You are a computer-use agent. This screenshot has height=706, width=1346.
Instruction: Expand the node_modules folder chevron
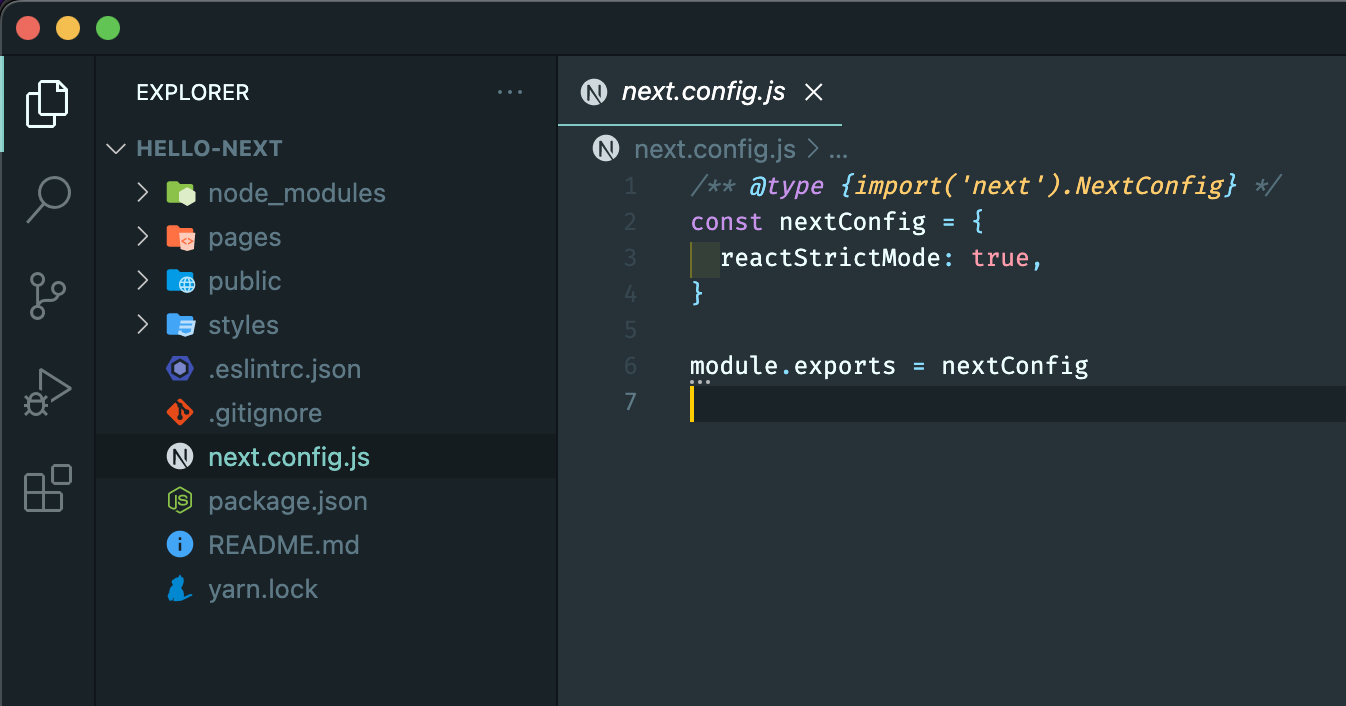[143, 193]
